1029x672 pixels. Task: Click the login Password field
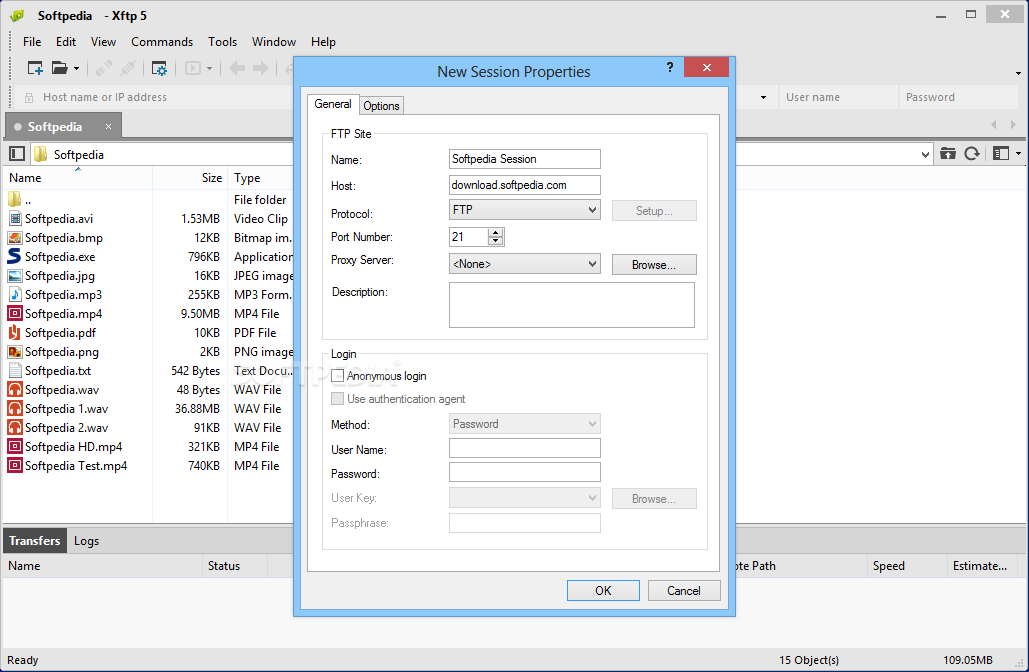point(524,472)
